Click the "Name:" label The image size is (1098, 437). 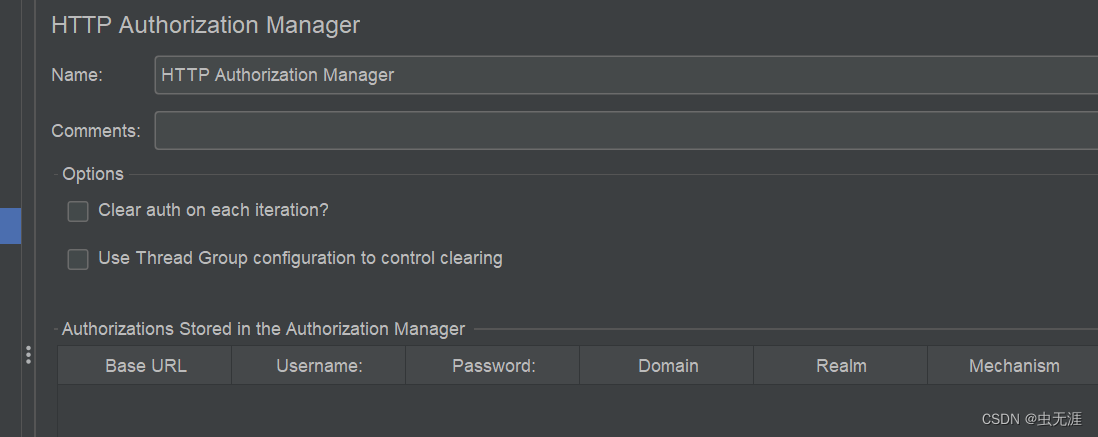(x=77, y=75)
